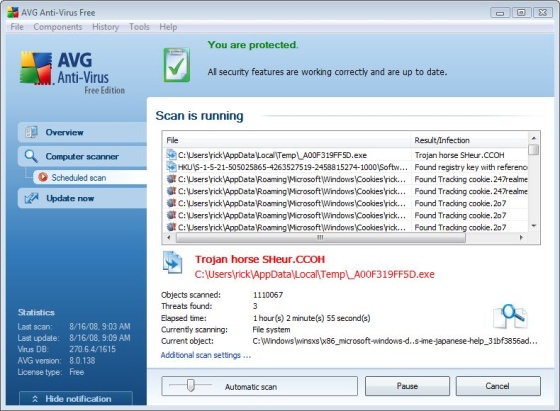560x411 pixels.
Task: Click the Overview panel icon
Action: tap(31, 132)
